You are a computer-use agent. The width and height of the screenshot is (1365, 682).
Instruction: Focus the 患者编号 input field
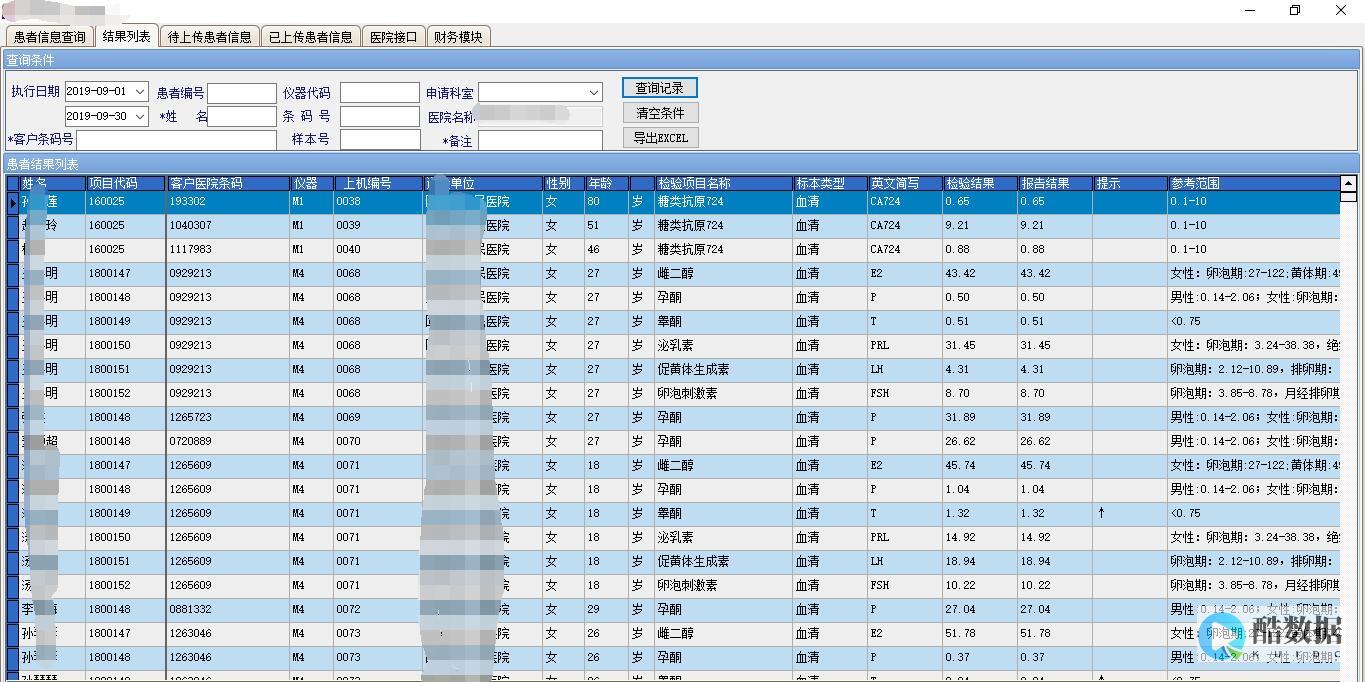pos(241,93)
